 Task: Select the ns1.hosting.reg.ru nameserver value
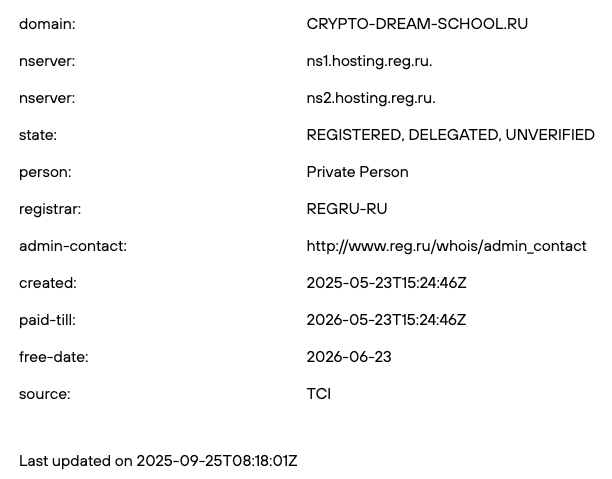point(369,61)
